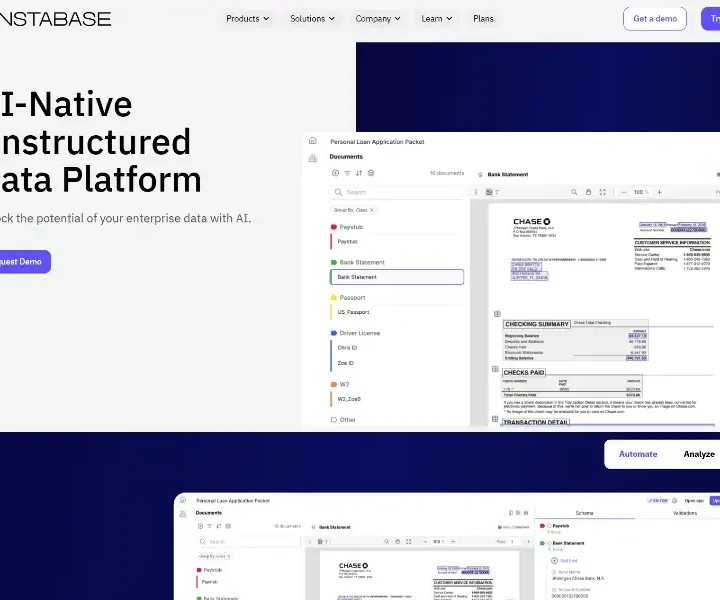Click the Request Demo button
Image resolution: width=720 pixels, height=600 pixels.
coord(23,262)
